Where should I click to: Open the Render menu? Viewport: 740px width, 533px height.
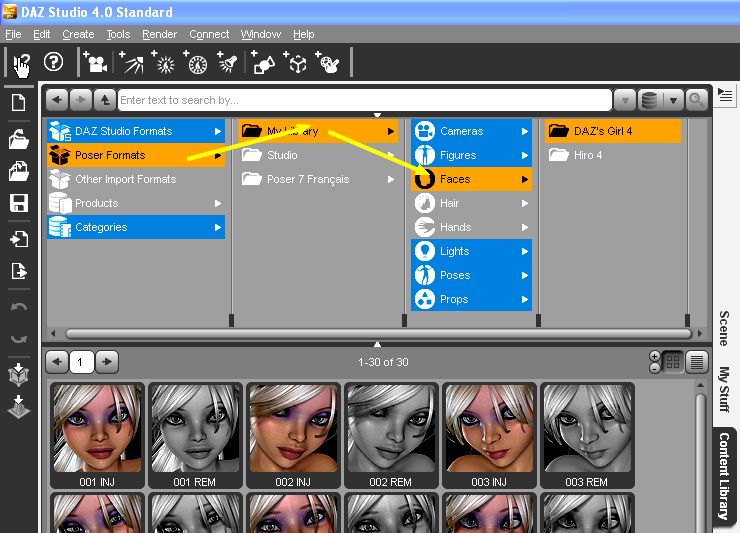(160, 34)
